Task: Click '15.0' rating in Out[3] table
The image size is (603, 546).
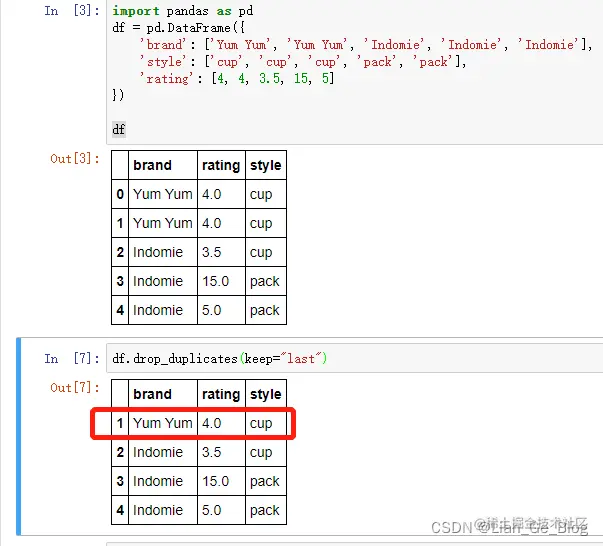Action: tap(215, 281)
